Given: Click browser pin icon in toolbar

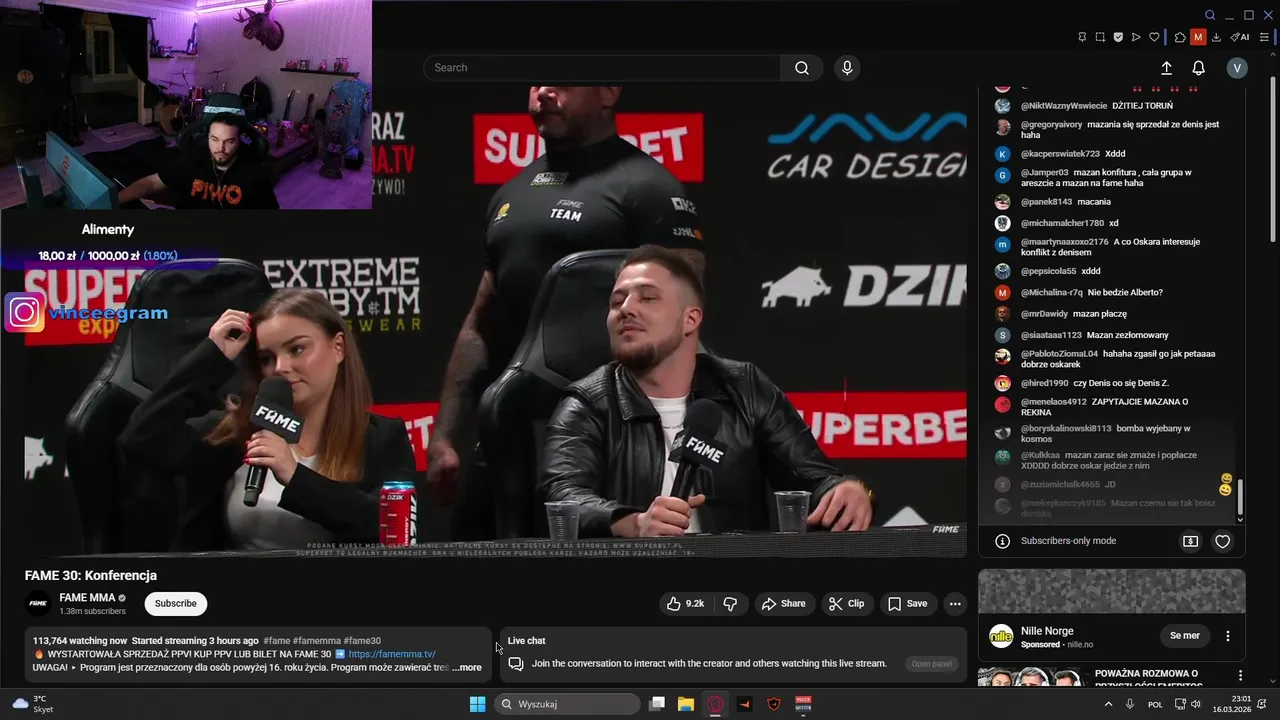Looking at the screenshot, I should pyautogui.click(x=1082, y=37).
